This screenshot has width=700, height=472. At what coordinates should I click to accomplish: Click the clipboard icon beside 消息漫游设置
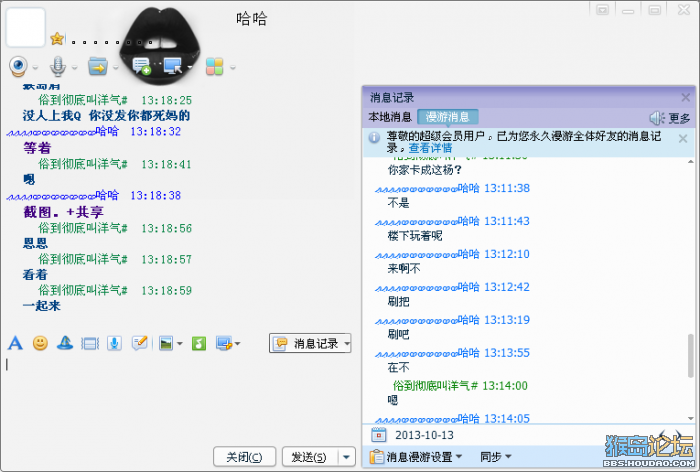pyautogui.click(x=377, y=457)
